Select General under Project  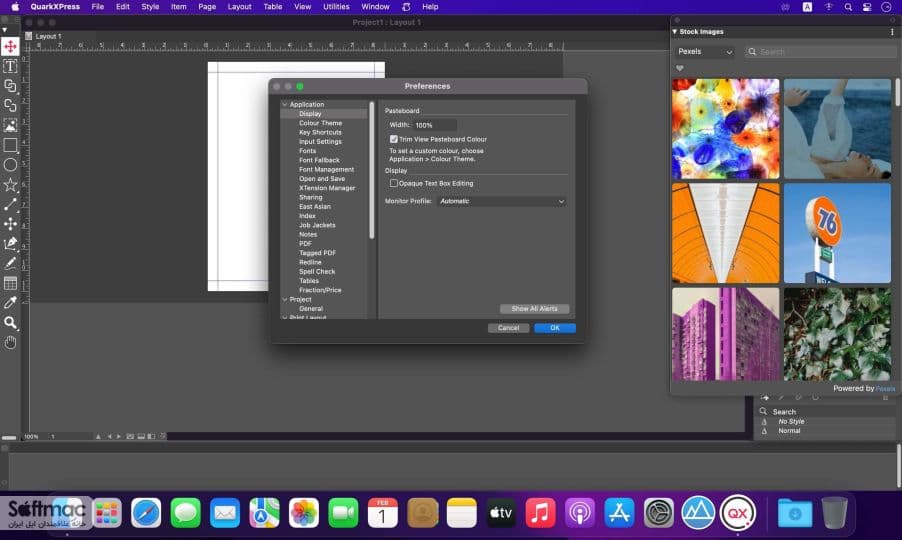pos(311,309)
